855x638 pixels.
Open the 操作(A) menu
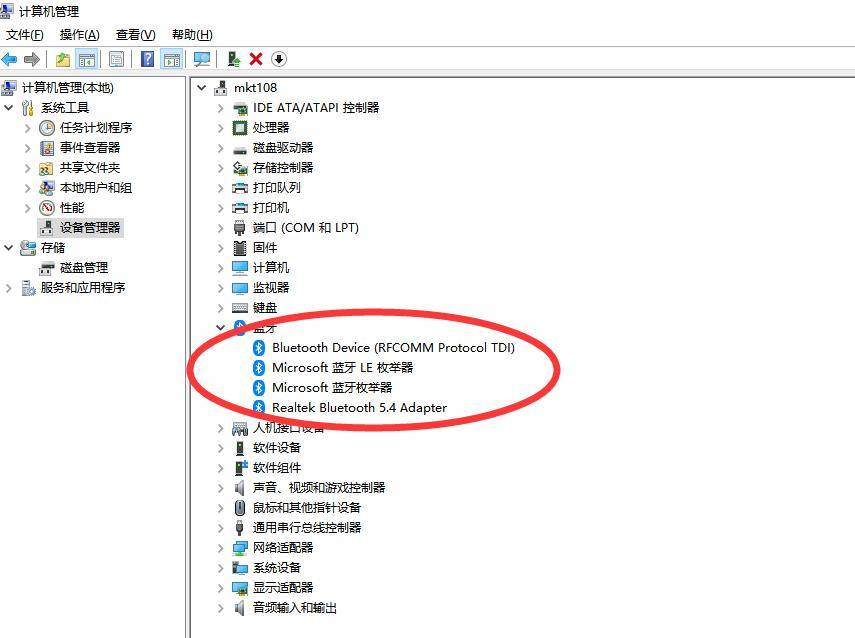point(80,35)
